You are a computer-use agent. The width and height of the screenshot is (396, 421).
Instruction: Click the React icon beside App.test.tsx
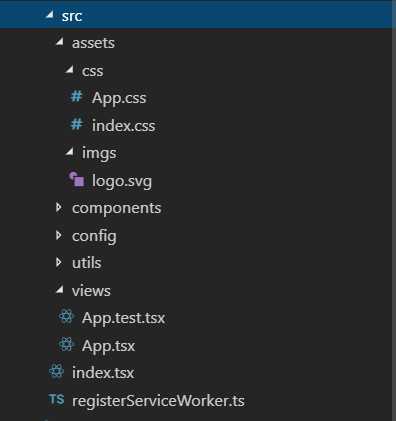(66, 316)
